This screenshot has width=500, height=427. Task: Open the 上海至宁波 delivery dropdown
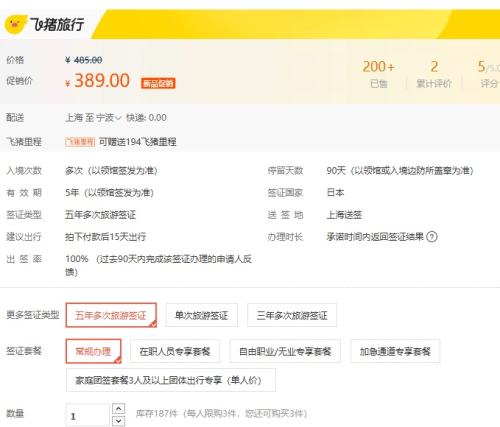(93, 118)
